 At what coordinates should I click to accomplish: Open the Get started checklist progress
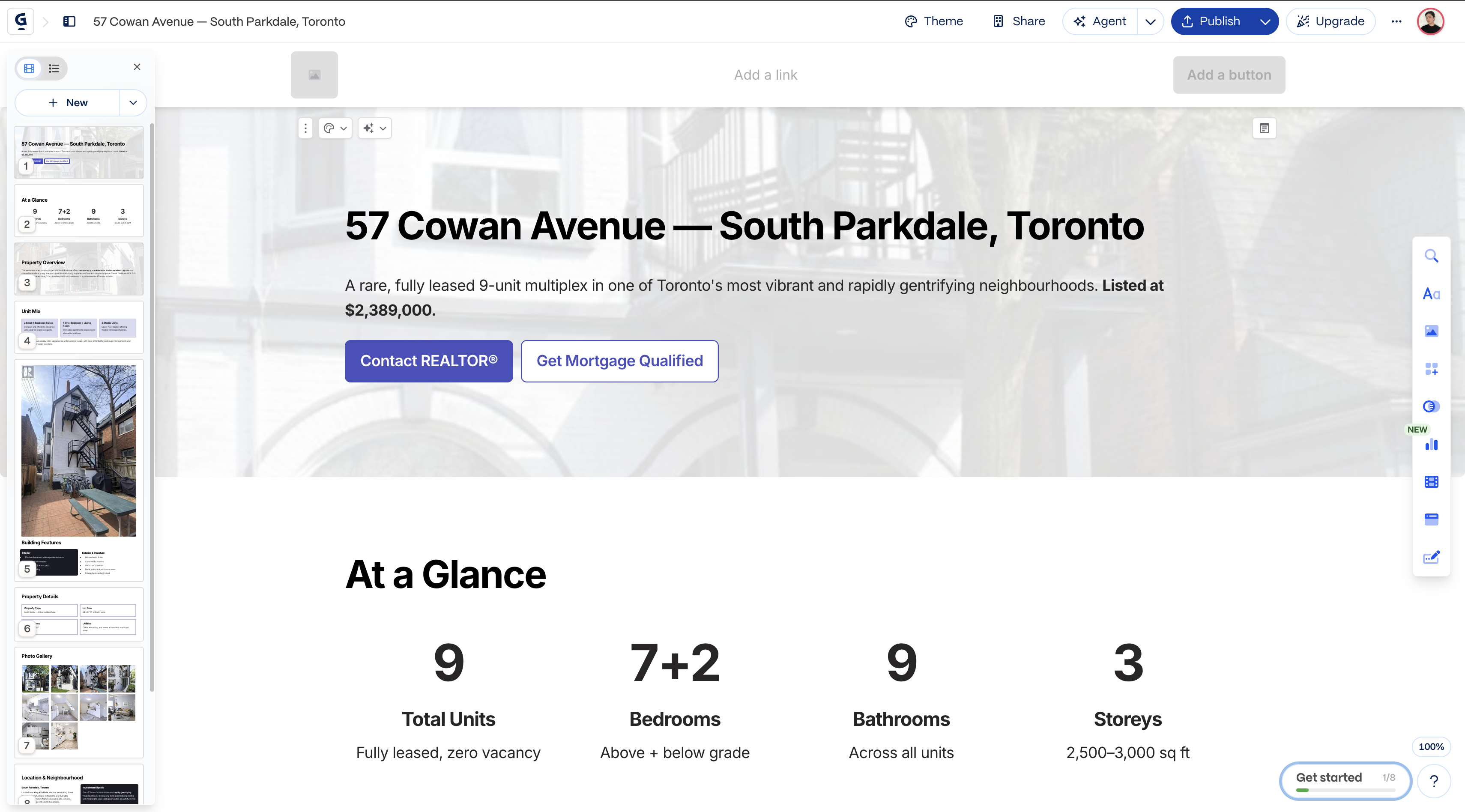pyautogui.click(x=1345, y=780)
